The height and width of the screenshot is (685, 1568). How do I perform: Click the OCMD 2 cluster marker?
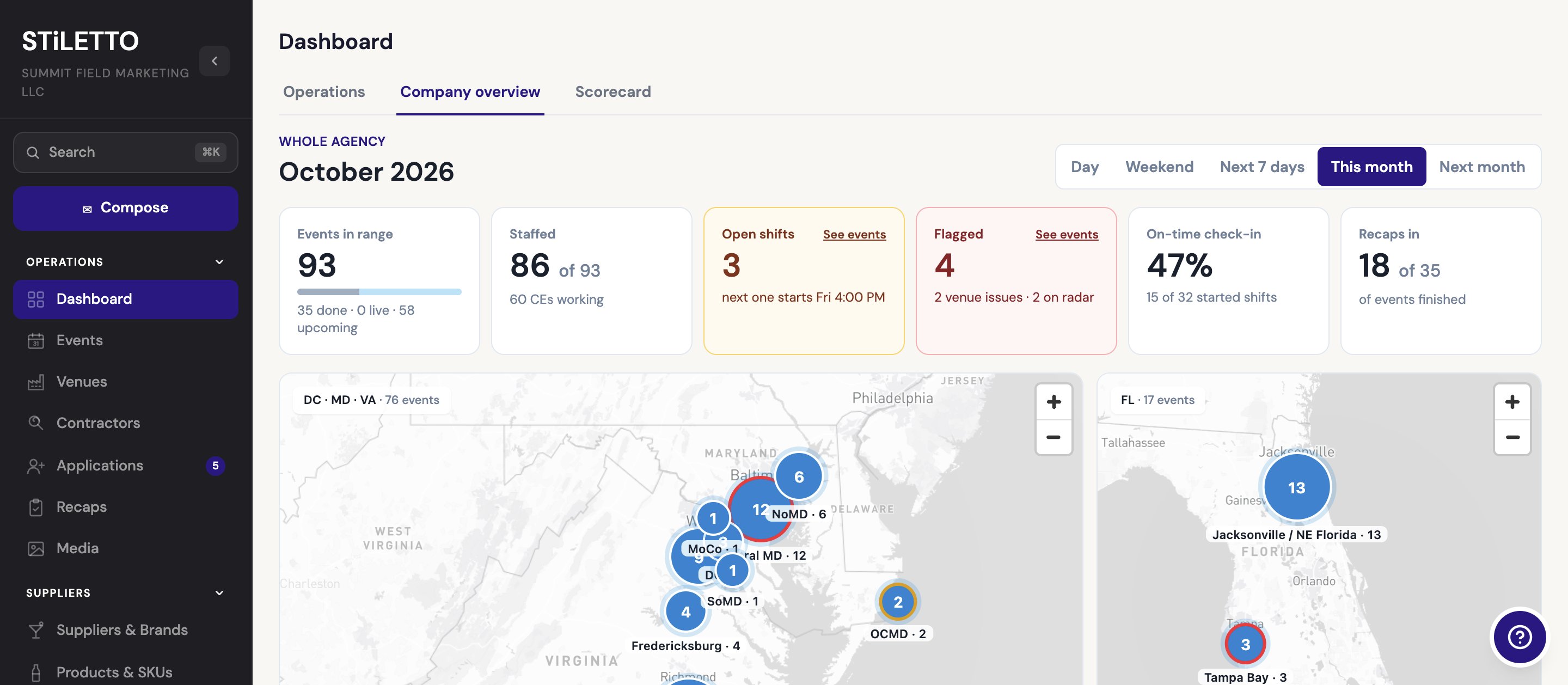point(898,602)
